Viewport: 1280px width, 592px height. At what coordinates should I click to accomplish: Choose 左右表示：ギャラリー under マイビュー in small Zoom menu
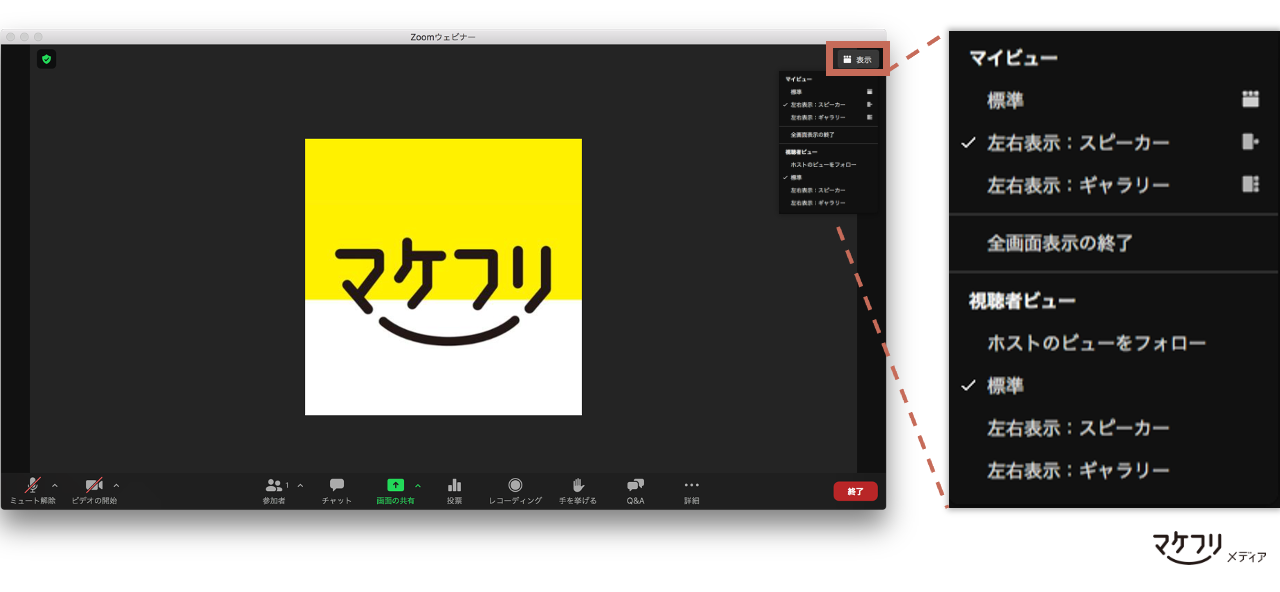tap(817, 118)
